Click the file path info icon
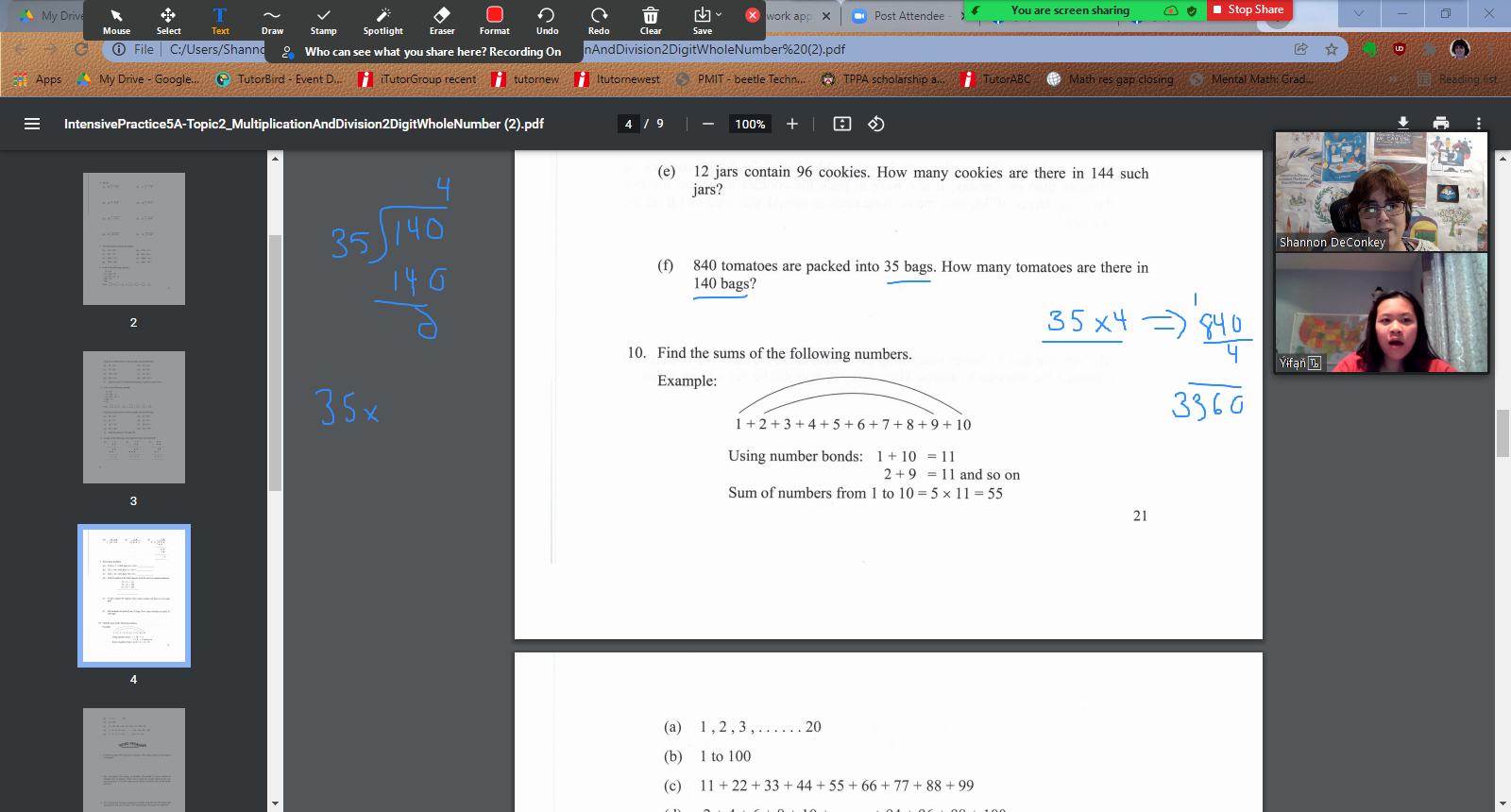The image size is (1511, 812). [119, 49]
